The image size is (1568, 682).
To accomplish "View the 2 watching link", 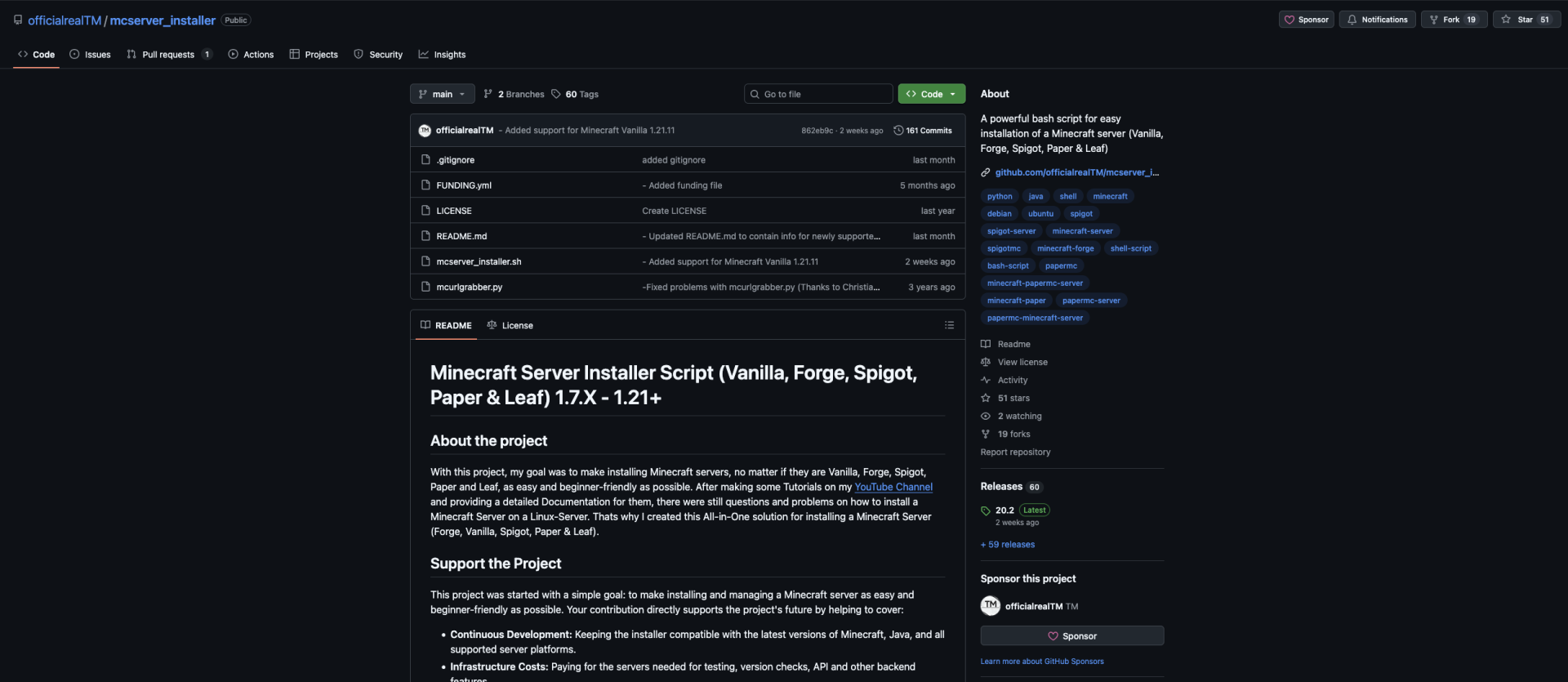I will pyautogui.click(x=1011, y=417).
